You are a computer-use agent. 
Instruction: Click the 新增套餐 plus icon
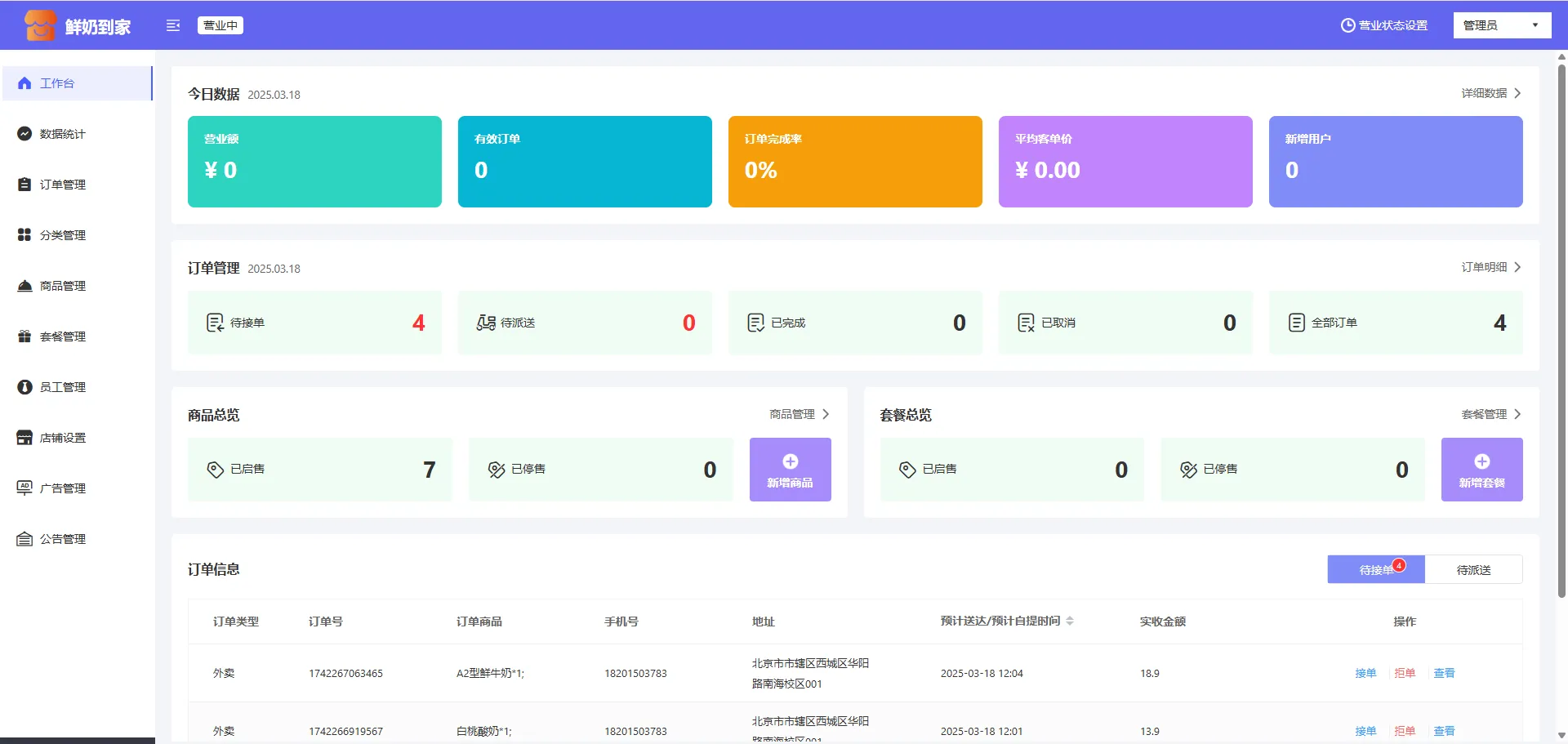[1481, 461]
